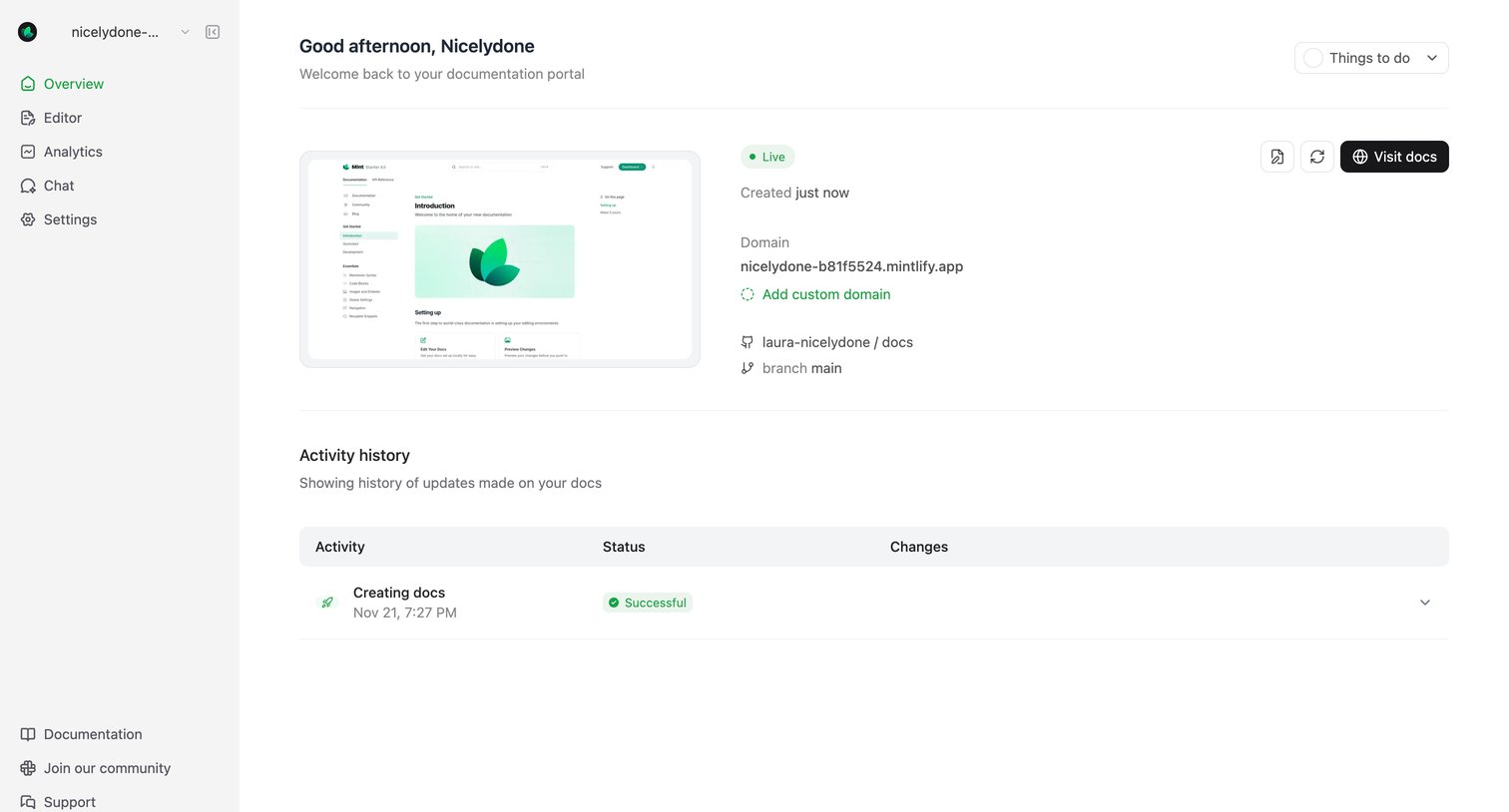Click the GitHub repository icon
The image size is (1509, 812).
click(748, 342)
